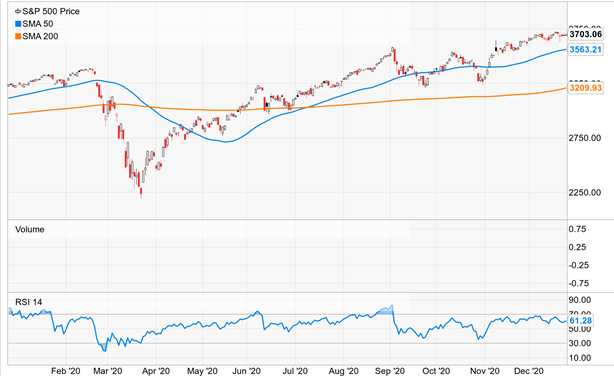Click the RSI 14 panel title
The image size is (614, 376).
point(29,302)
